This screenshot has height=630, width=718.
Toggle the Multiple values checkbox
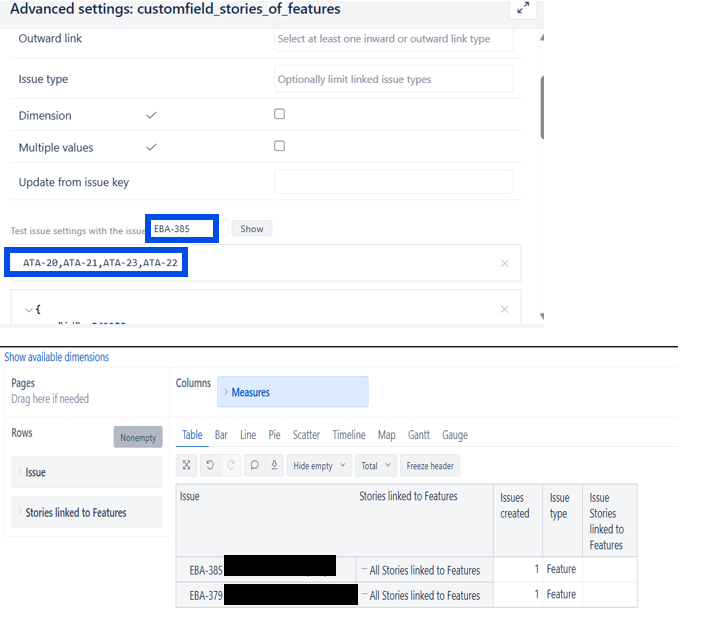(x=280, y=146)
